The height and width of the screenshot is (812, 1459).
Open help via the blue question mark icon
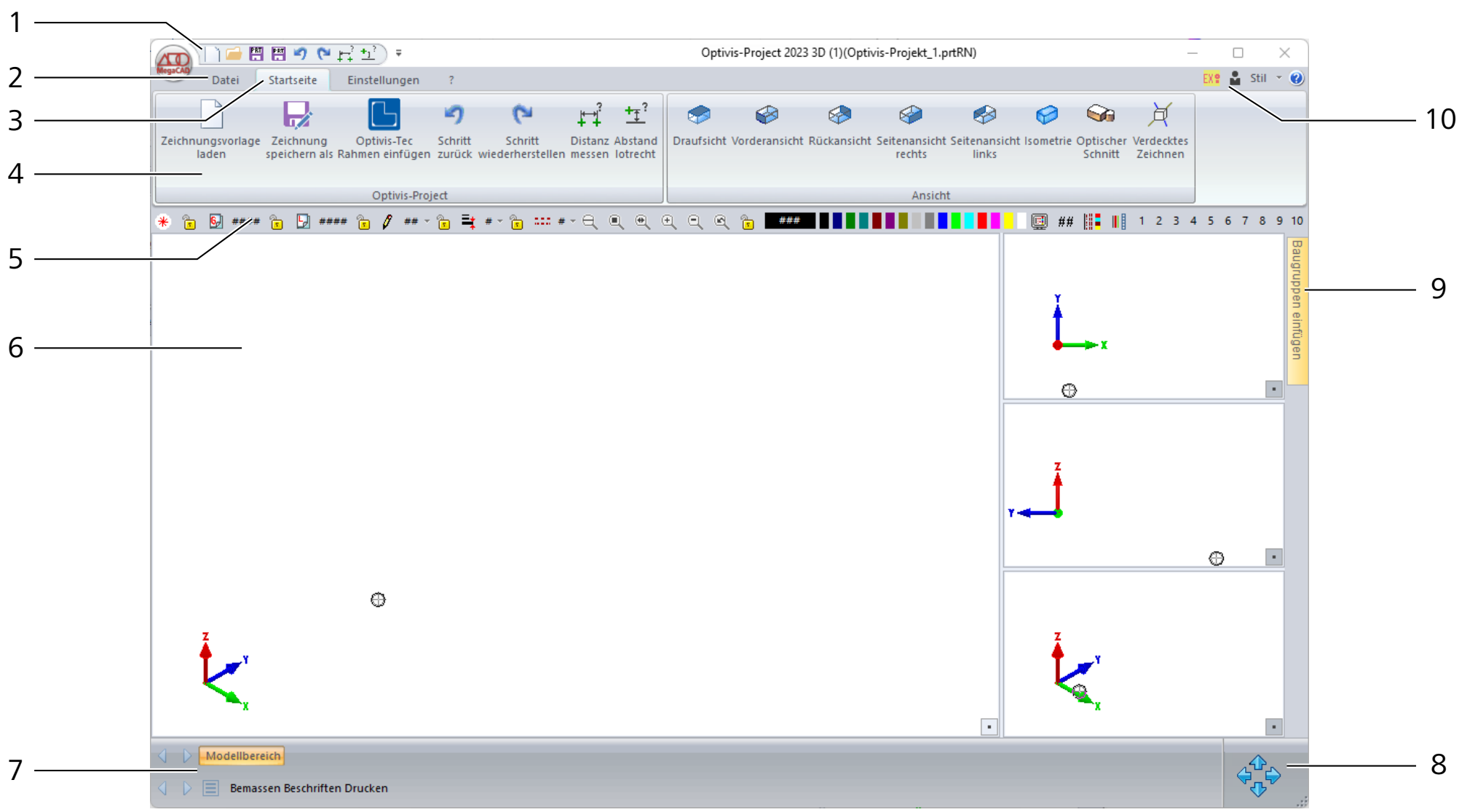click(x=1297, y=78)
